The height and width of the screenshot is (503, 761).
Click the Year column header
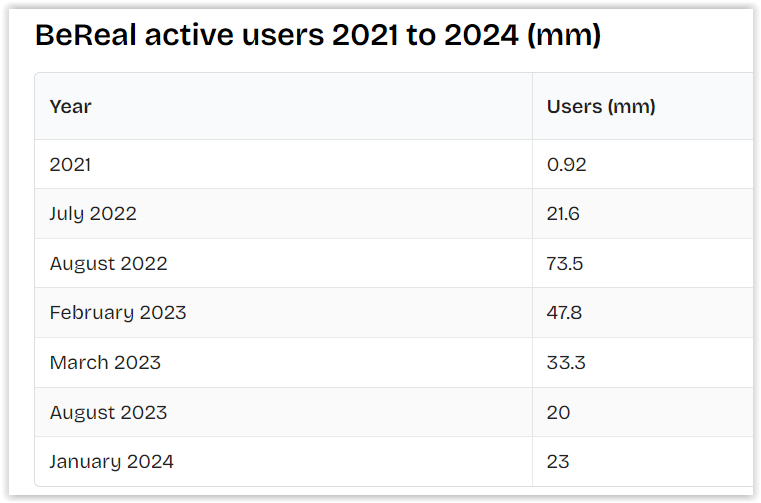click(x=70, y=106)
